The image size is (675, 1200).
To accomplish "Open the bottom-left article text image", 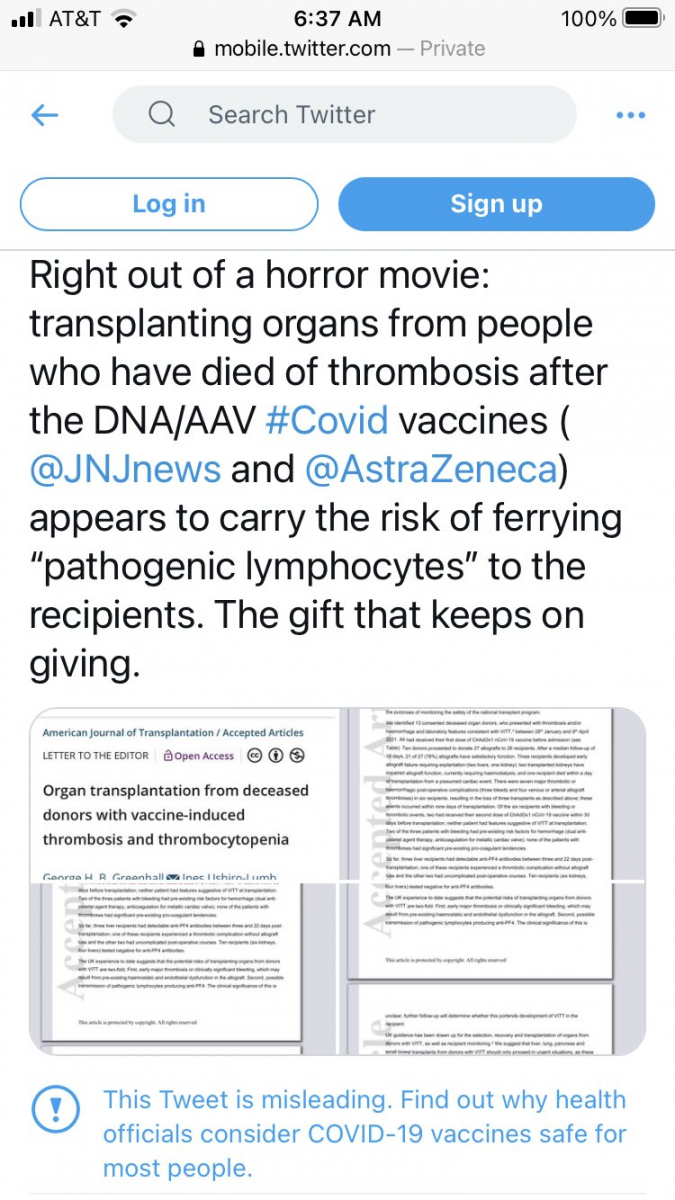I will coord(183,966).
